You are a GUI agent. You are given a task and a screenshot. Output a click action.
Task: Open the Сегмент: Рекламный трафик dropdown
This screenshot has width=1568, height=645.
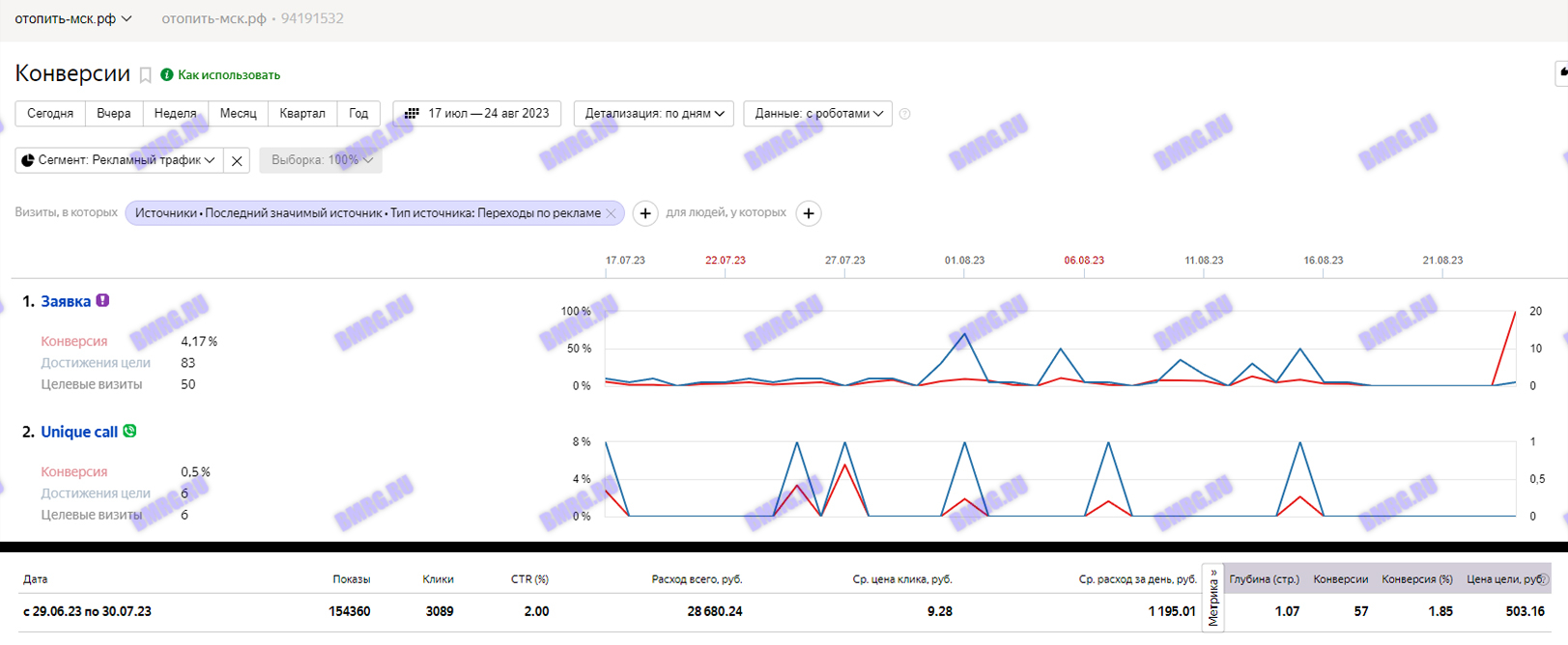point(119,160)
